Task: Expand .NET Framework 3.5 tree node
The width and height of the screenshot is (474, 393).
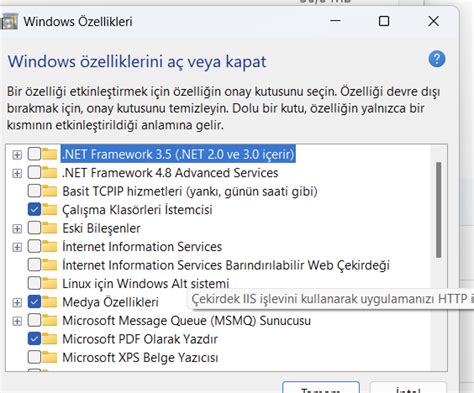Action: click(x=17, y=155)
